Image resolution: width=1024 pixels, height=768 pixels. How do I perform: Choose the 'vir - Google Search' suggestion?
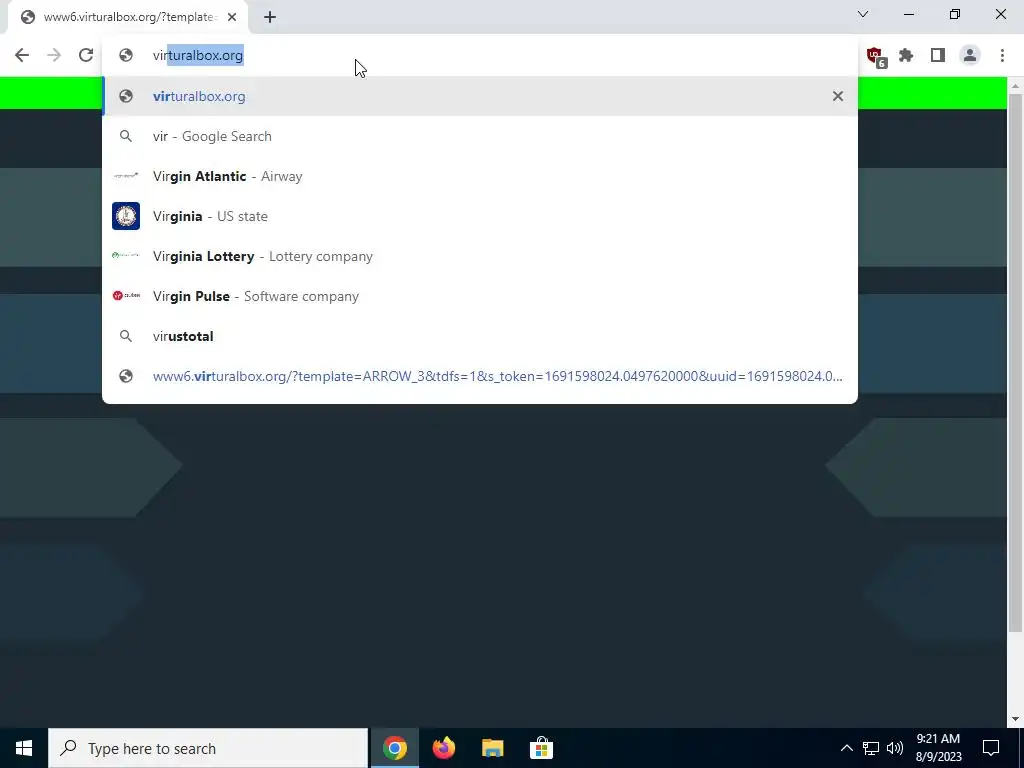480,136
